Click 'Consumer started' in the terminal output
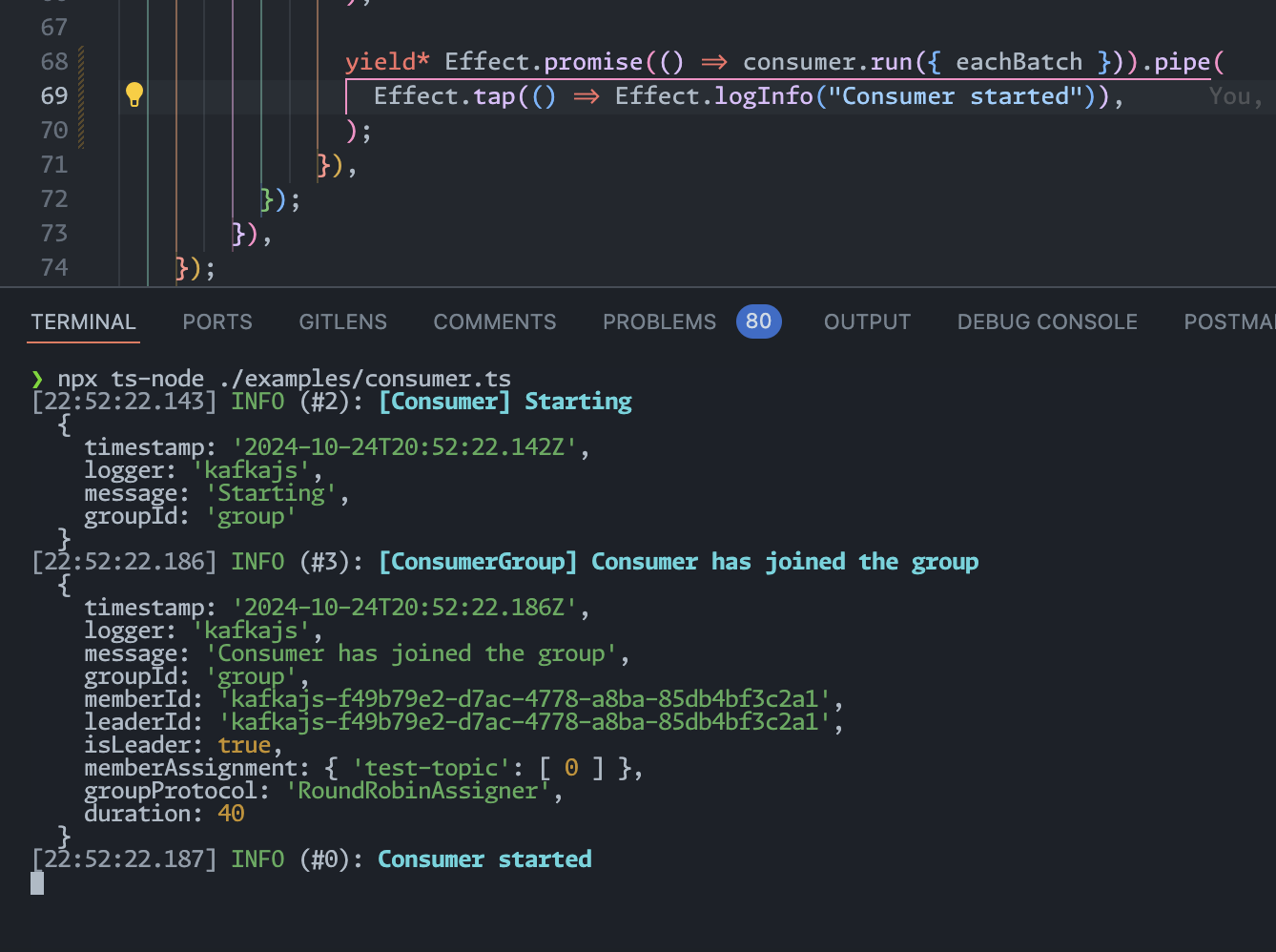1276x952 pixels. pos(484,859)
